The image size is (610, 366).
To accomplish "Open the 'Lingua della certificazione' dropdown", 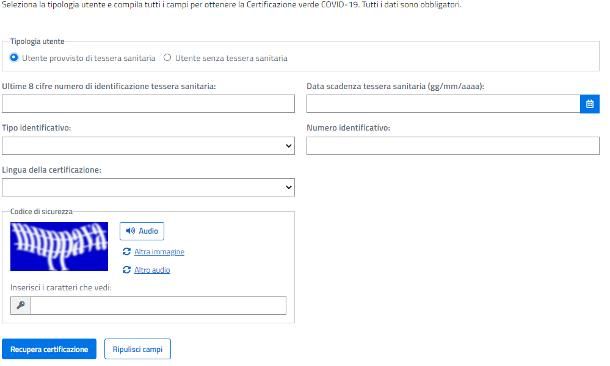I will pyautogui.click(x=148, y=187).
